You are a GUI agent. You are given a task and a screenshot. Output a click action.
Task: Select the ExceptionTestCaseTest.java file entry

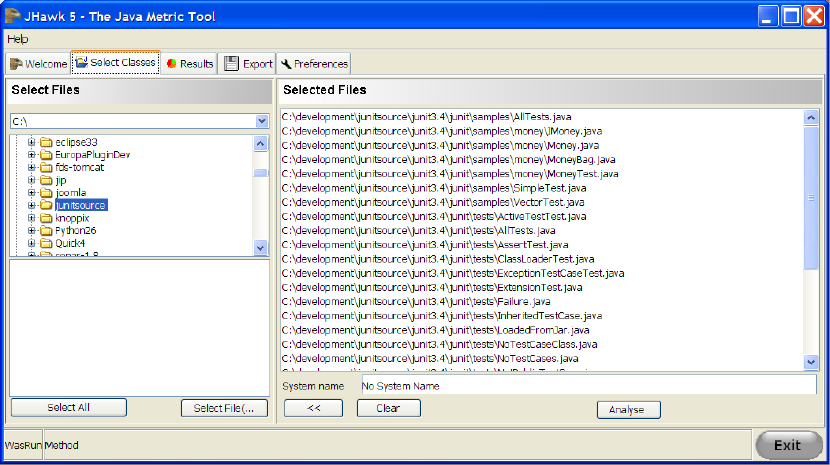(x=453, y=273)
